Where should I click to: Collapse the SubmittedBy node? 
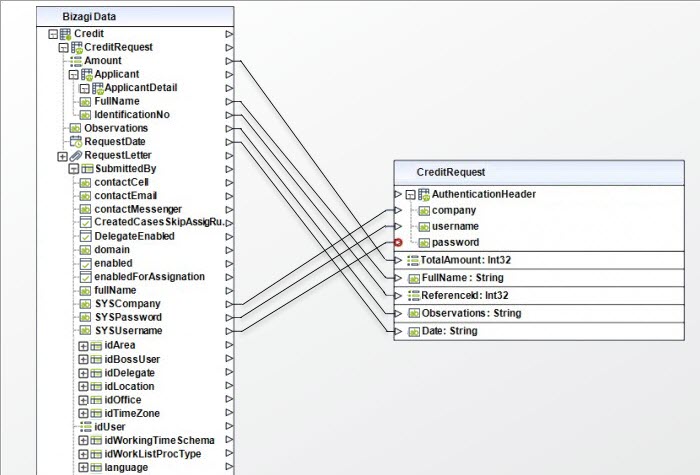74,169
